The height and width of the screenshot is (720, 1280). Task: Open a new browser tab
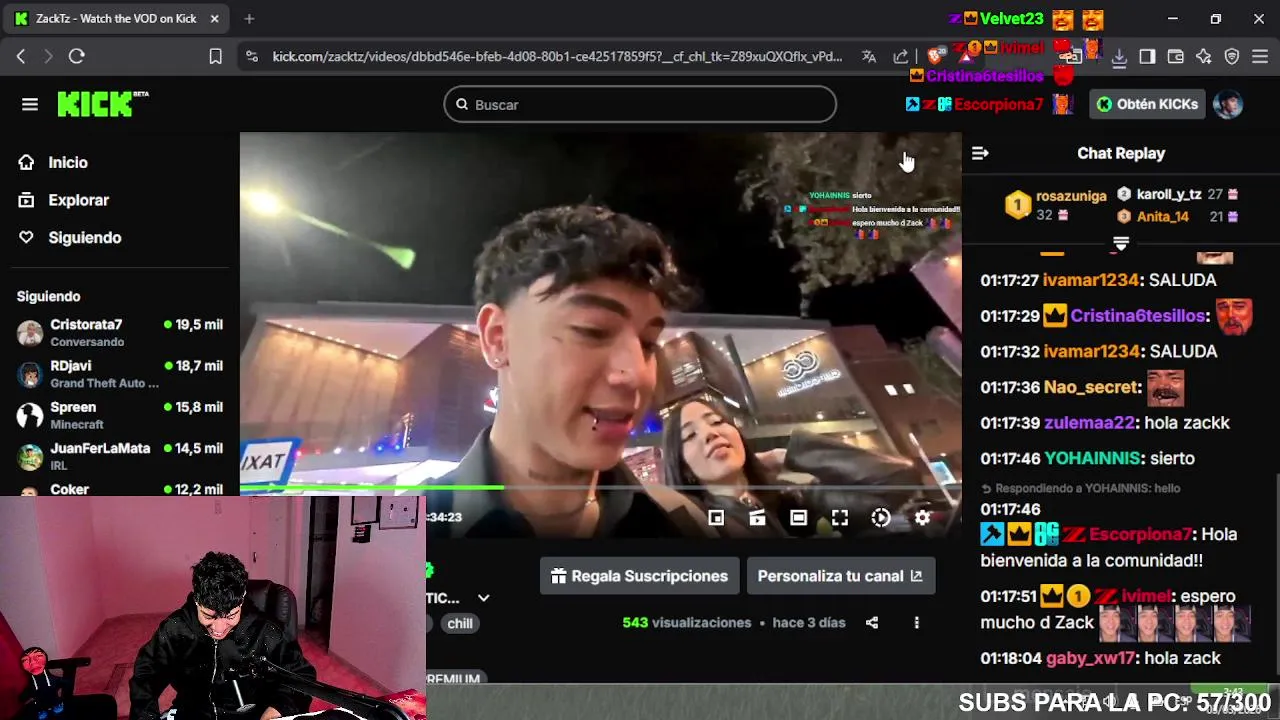click(249, 18)
